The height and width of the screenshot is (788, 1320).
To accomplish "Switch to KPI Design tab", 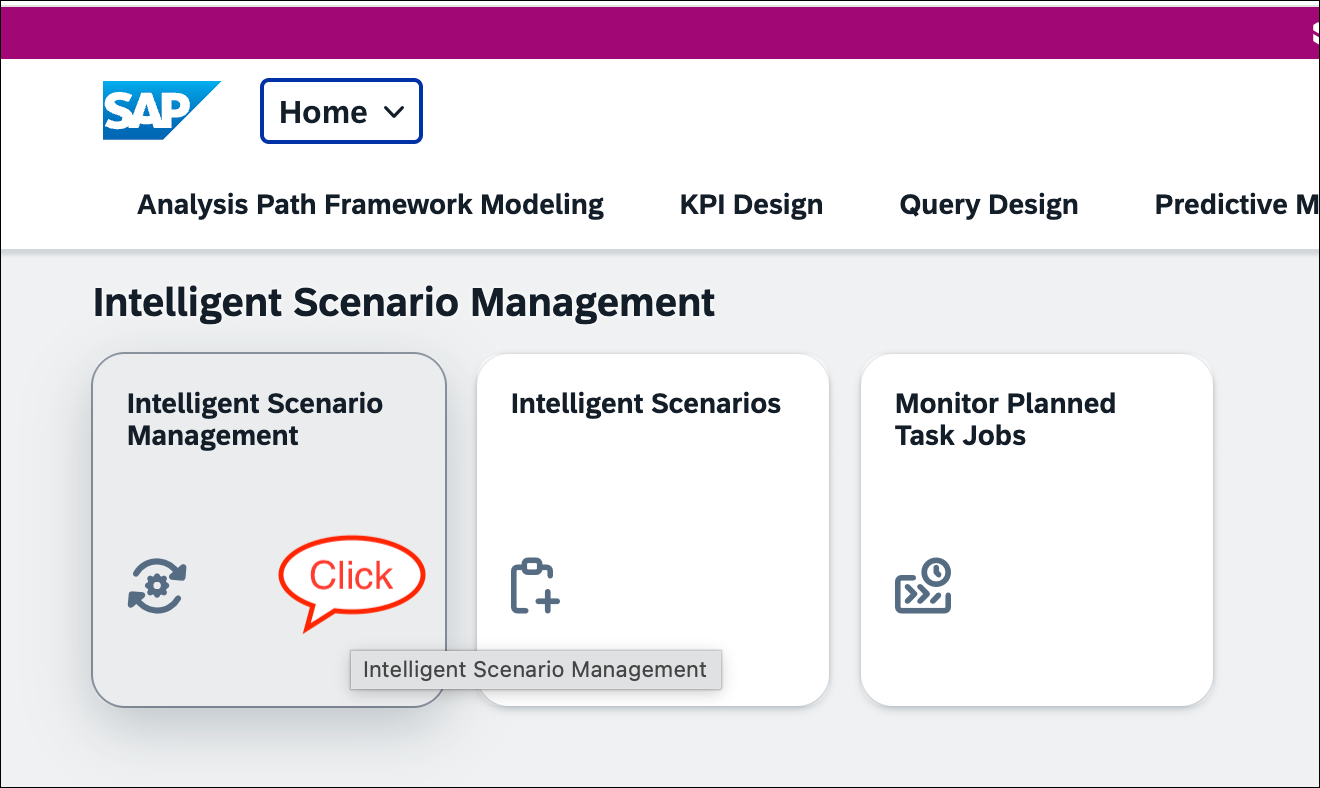I will pos(751,204).
